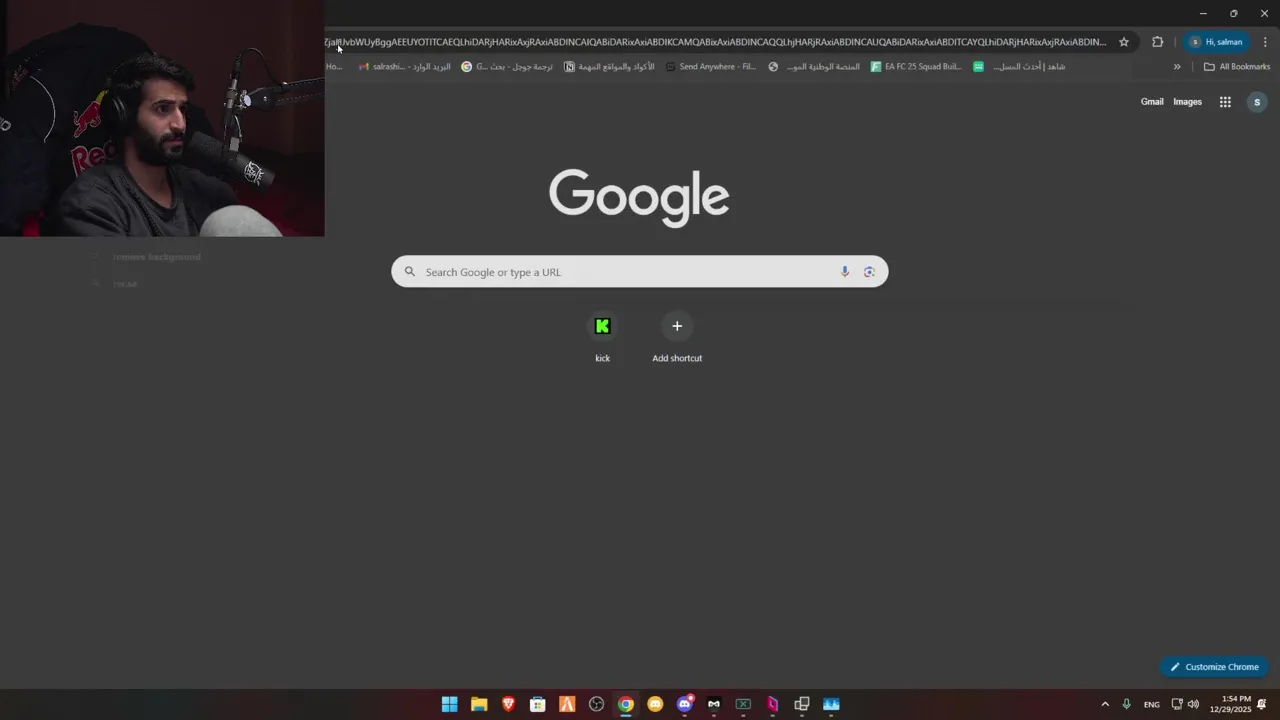
Task: Open the Gmail link
Action: [1152, 102]
